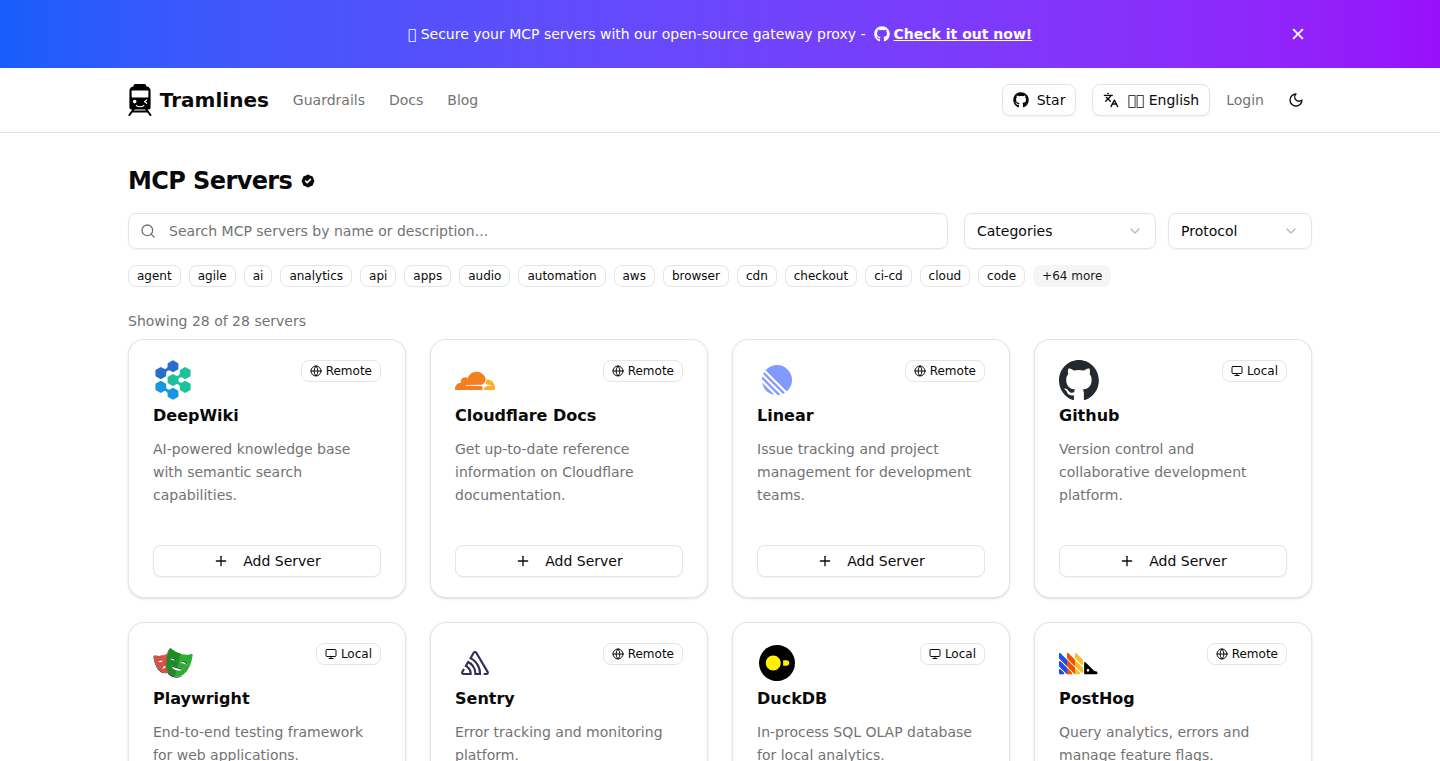Click the Local badge on Github card
This screenshot has height=761, width=1440.
tap(1254, 371)
